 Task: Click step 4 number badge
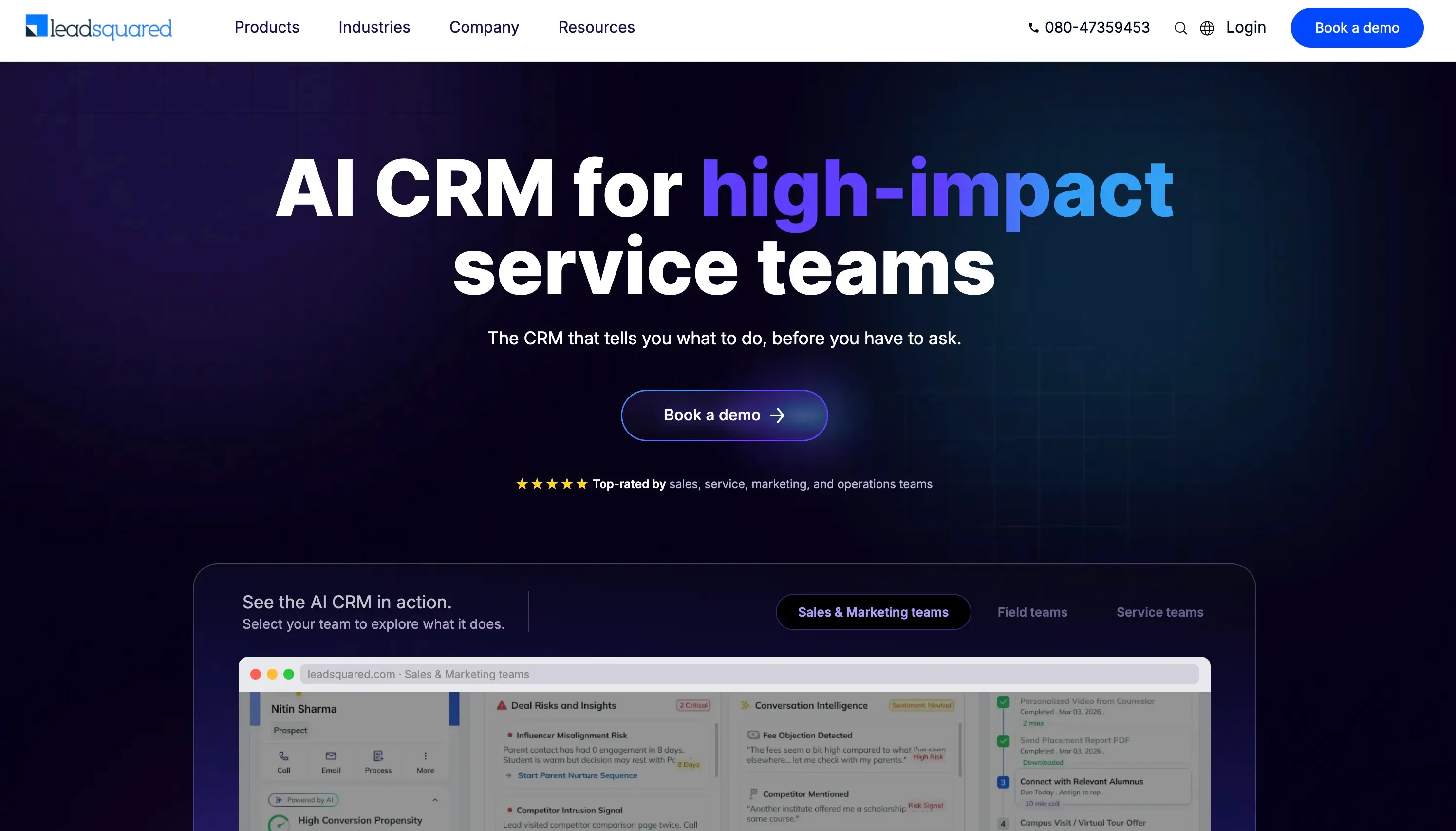(1003, 824)
